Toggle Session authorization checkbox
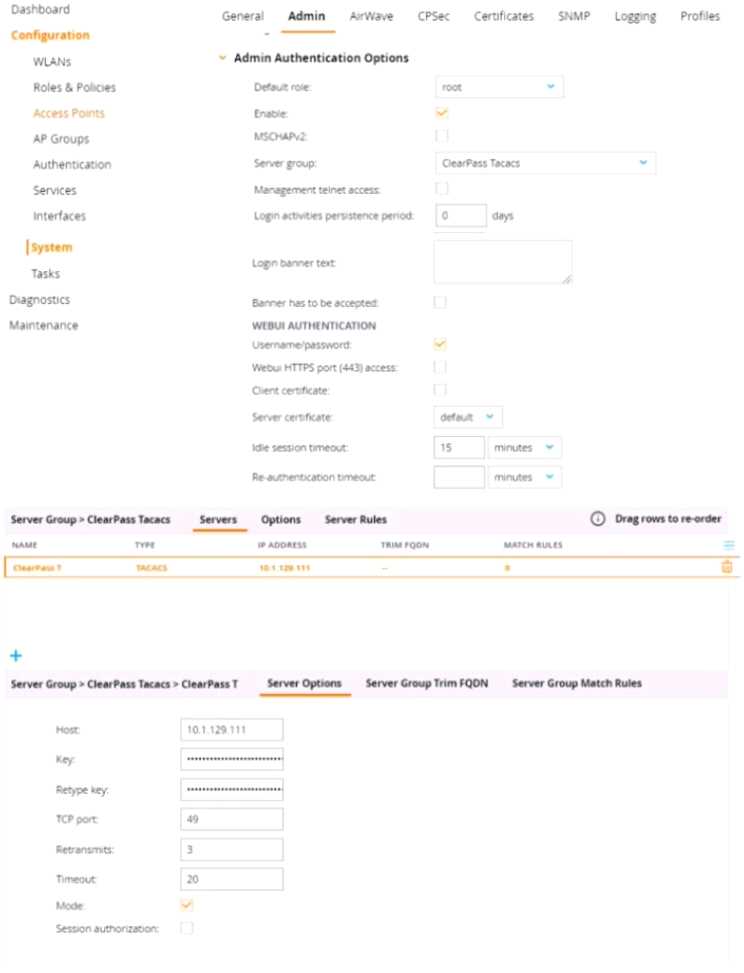The image size is (744, 973). 187,929
